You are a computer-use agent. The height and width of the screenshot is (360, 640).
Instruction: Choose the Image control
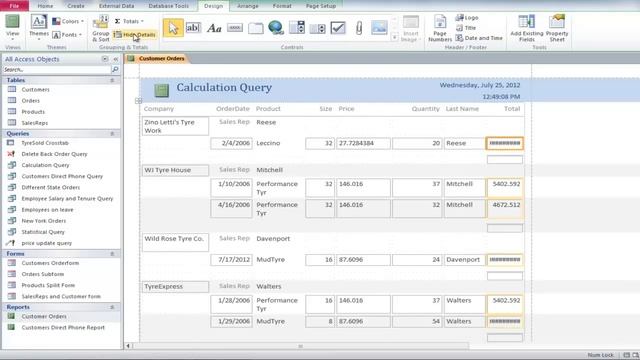pos(379,28)
